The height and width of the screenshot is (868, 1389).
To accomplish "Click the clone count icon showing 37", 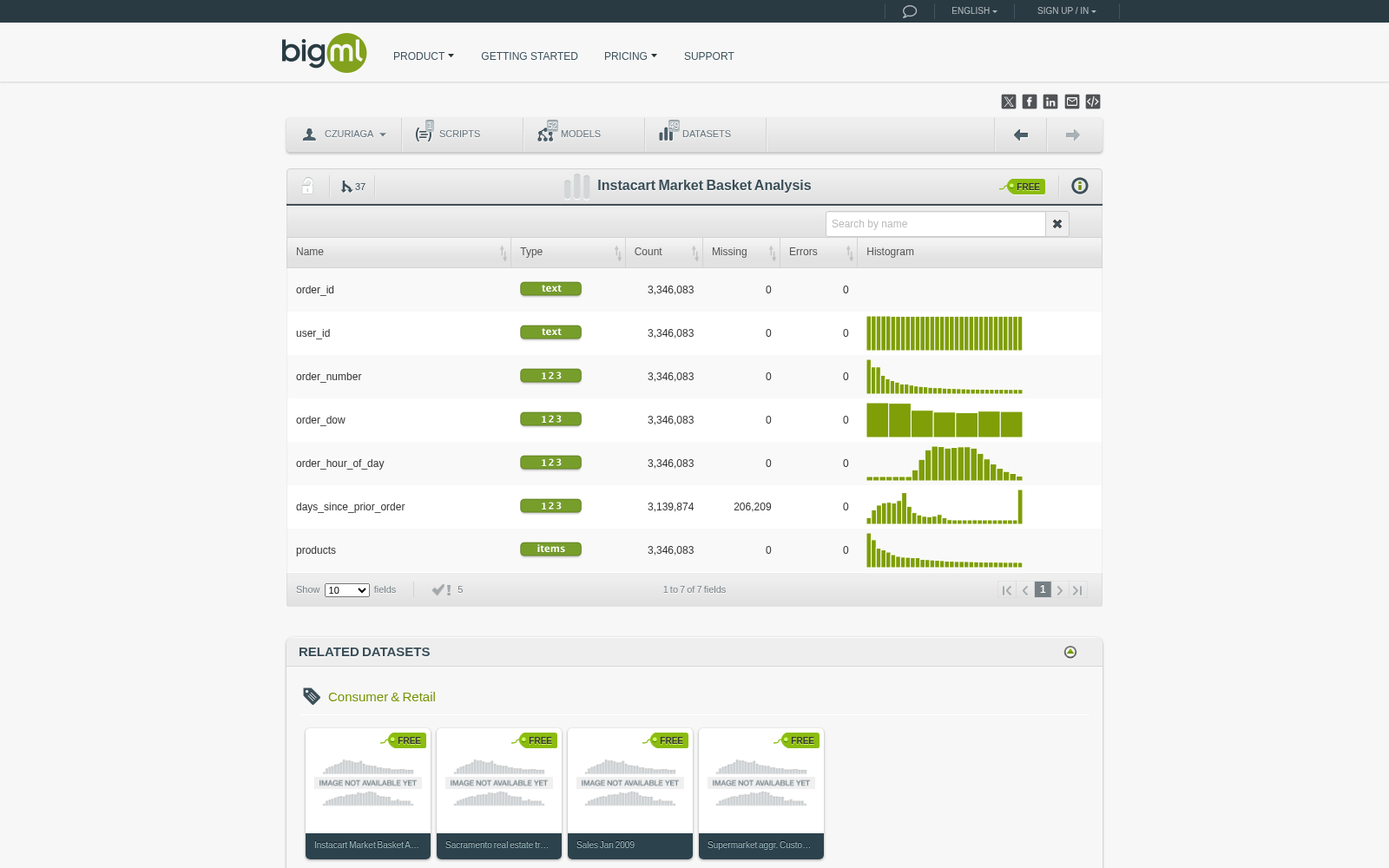I will 352,187.
